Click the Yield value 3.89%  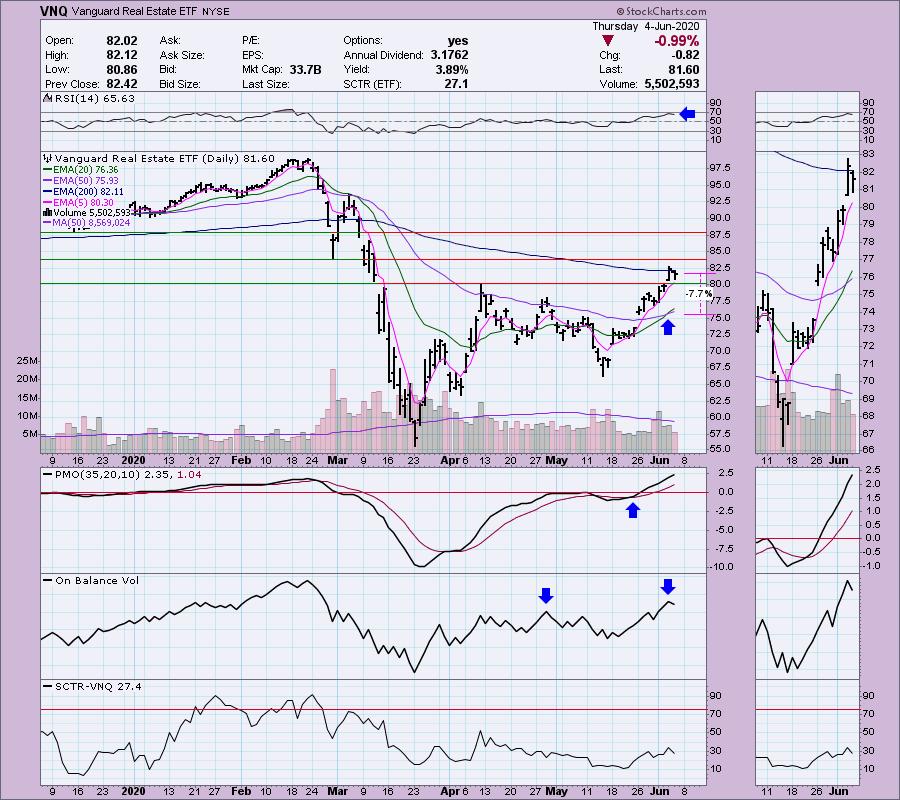452,69
